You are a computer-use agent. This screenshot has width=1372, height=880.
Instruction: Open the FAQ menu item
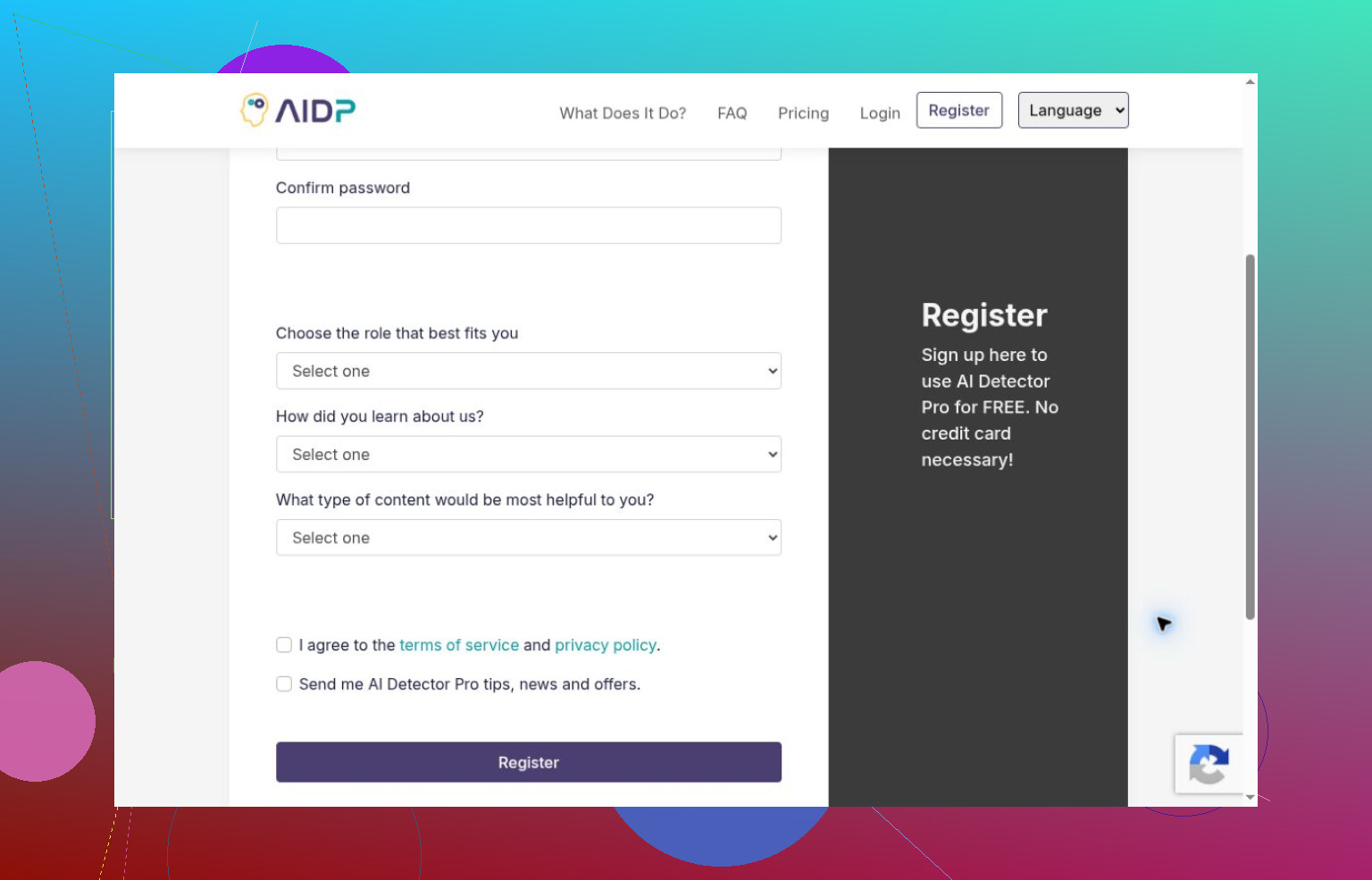coord(732,113)
